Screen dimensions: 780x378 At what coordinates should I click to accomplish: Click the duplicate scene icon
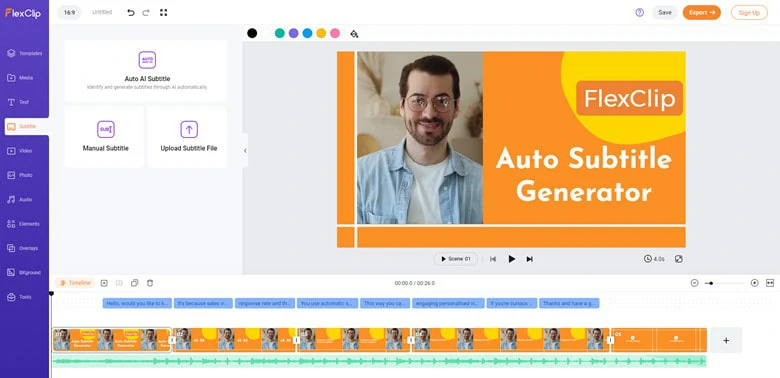tap(134, 283)
